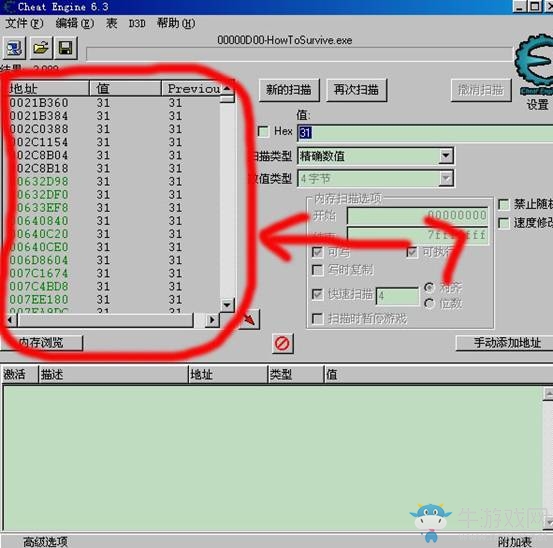553x548 pixels.
Task: Click results list scroll left arrow
Action: pyautogui.click(x=10, y=320)
